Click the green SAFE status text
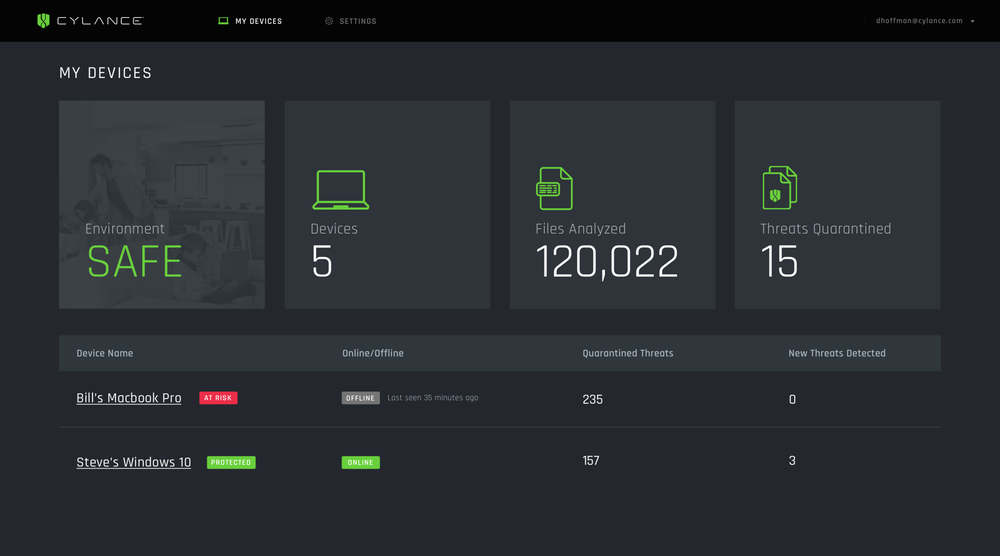 pyautogui.click(x=135, y=262)
